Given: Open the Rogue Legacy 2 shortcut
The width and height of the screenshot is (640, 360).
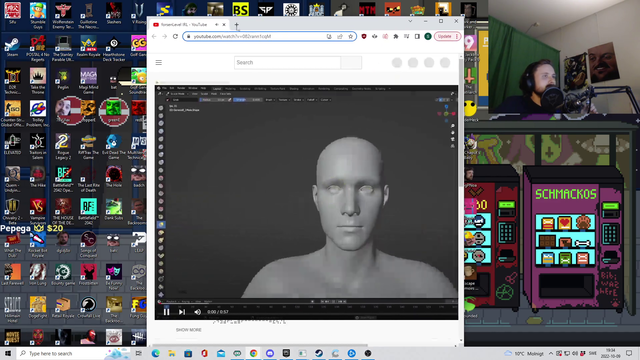Looking at the screenshot, I should (63, 146).
